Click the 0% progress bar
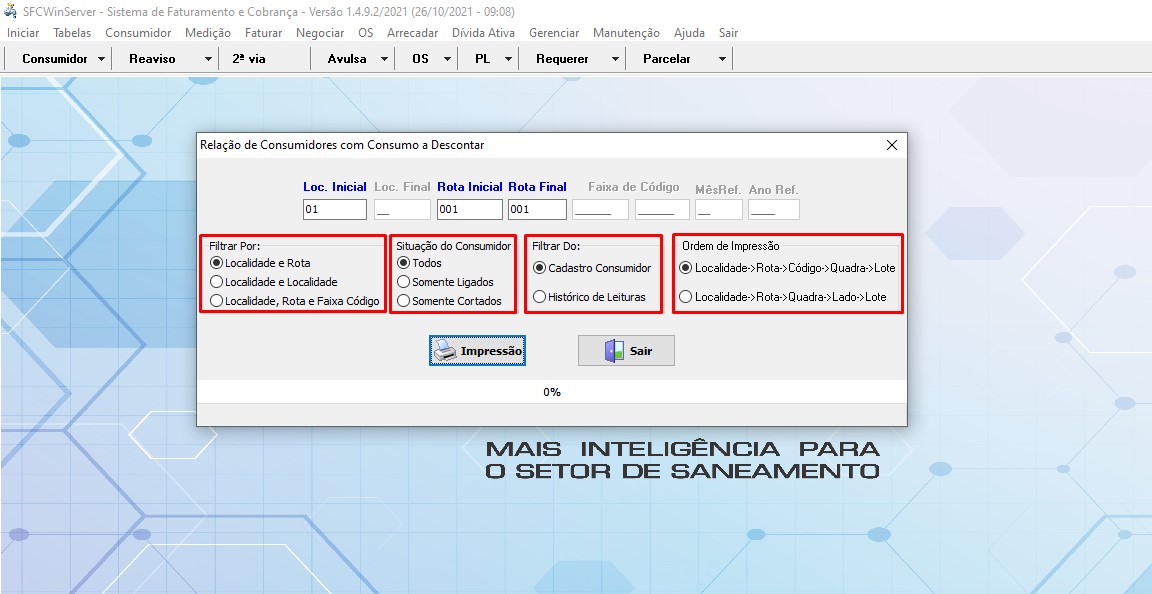This screenshot has width=1152, height=594. pyautogui.click(x=552, y=392)
